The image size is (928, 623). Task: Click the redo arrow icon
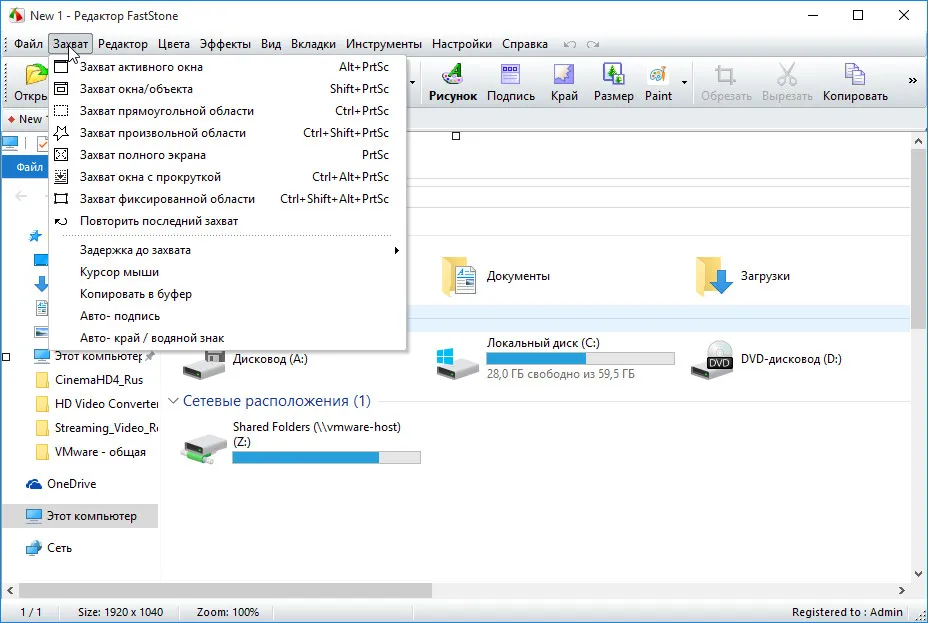point(593,44)
